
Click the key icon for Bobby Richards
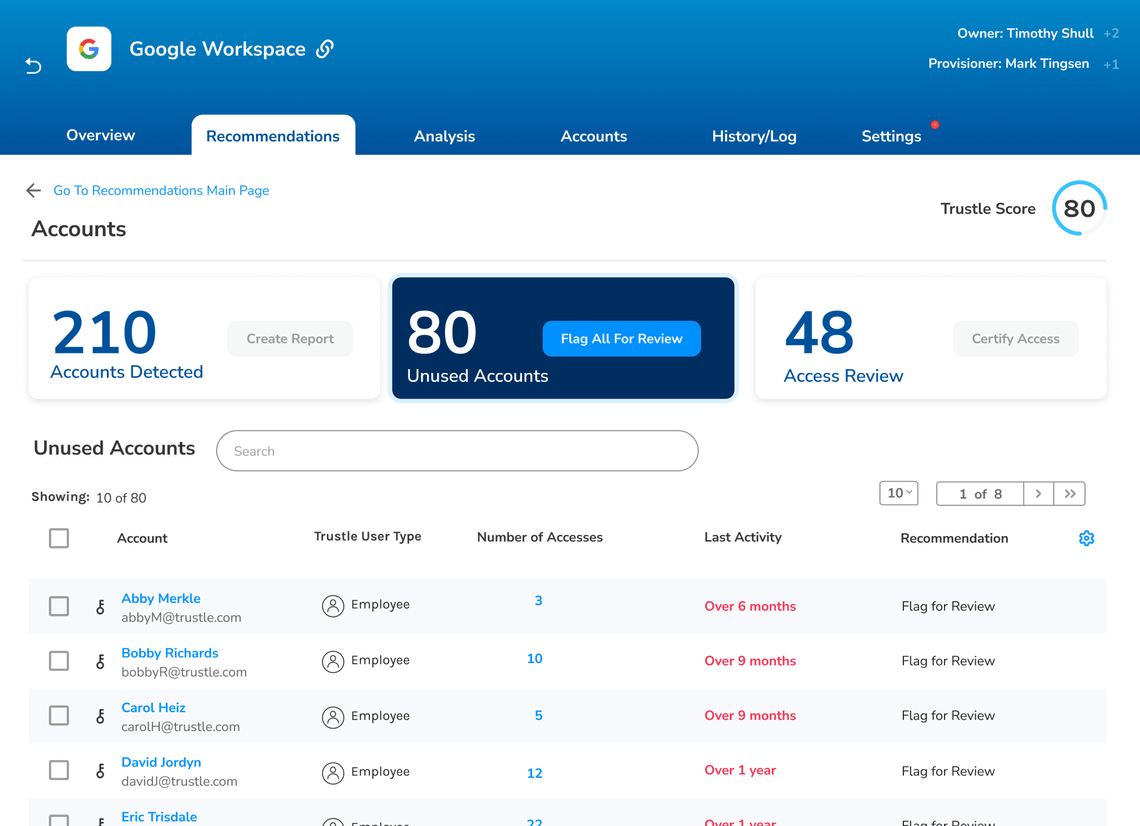click(100, 661)
